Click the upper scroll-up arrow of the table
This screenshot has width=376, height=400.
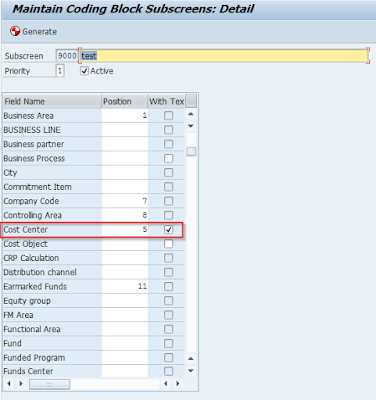191,114
